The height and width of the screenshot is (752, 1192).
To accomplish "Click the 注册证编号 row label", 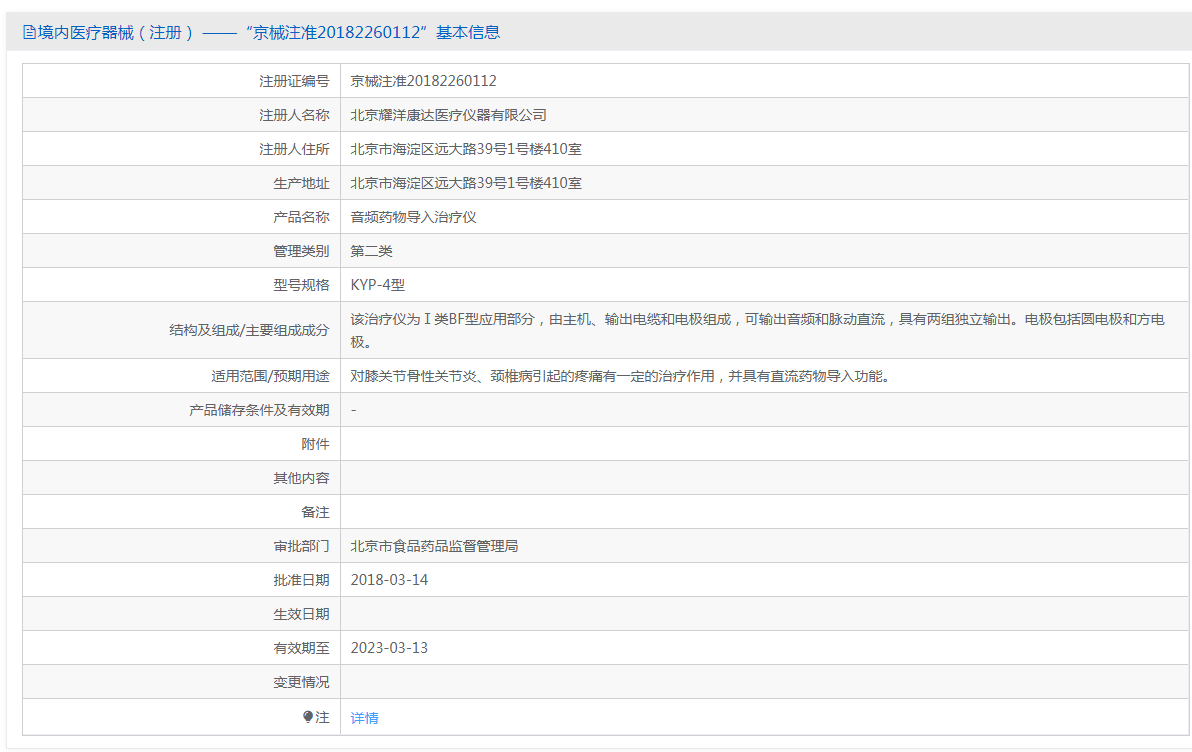I will coord(294,81).
